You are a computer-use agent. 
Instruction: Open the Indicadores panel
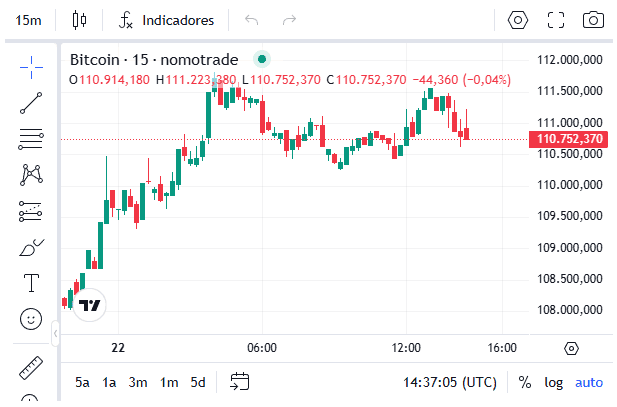tap(166, 20)
